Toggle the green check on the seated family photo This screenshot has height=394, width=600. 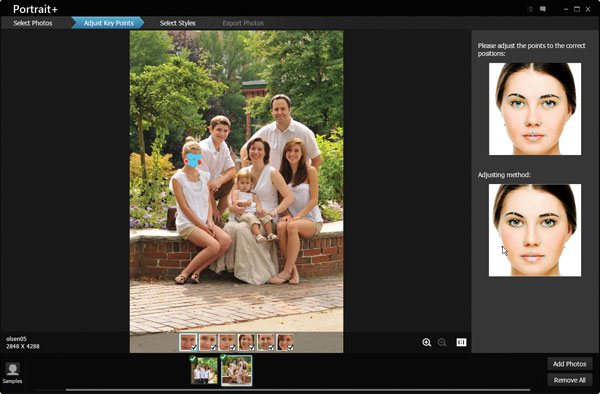coord(223,358)
